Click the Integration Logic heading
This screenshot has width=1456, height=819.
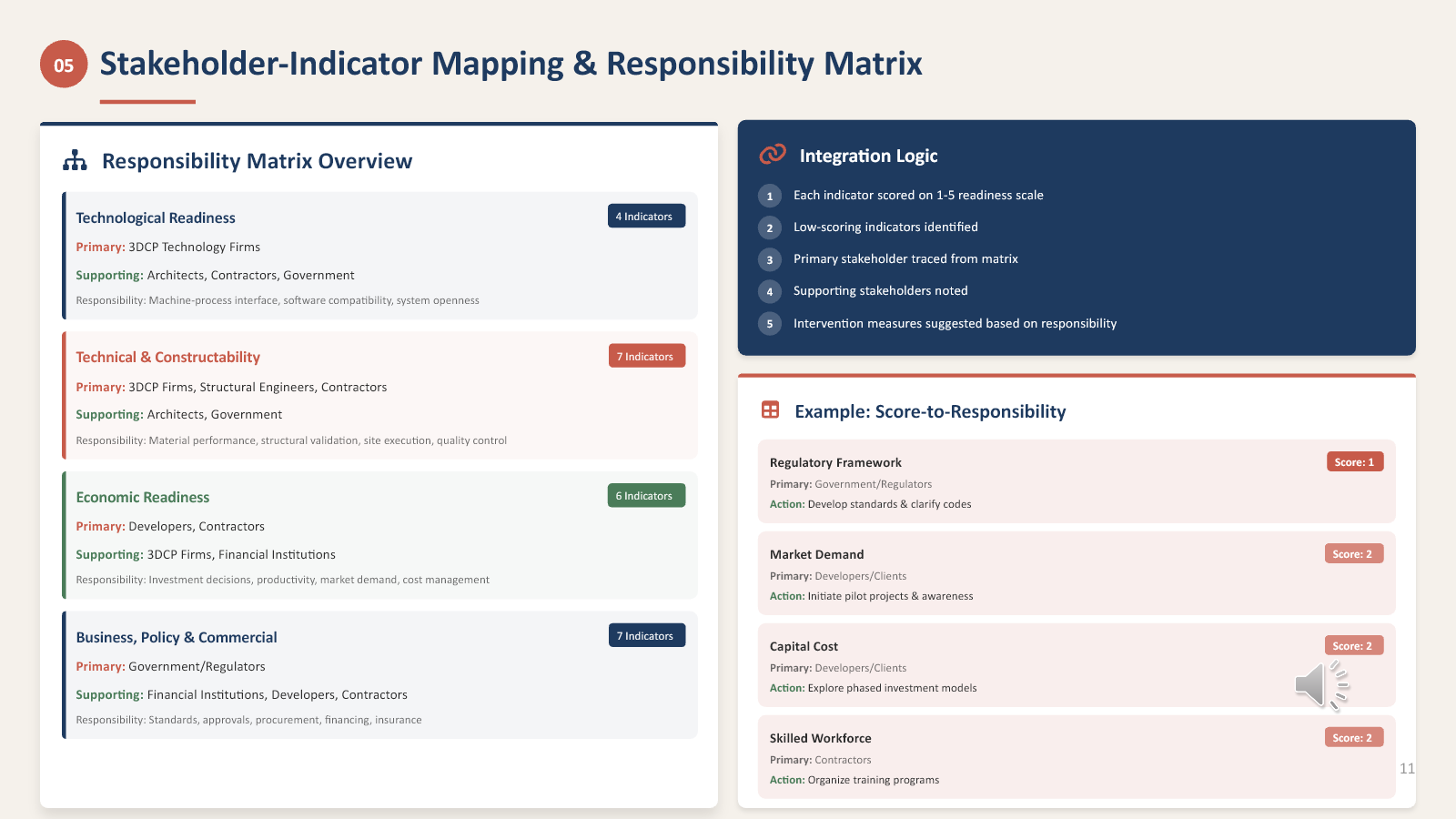(868, 156)
